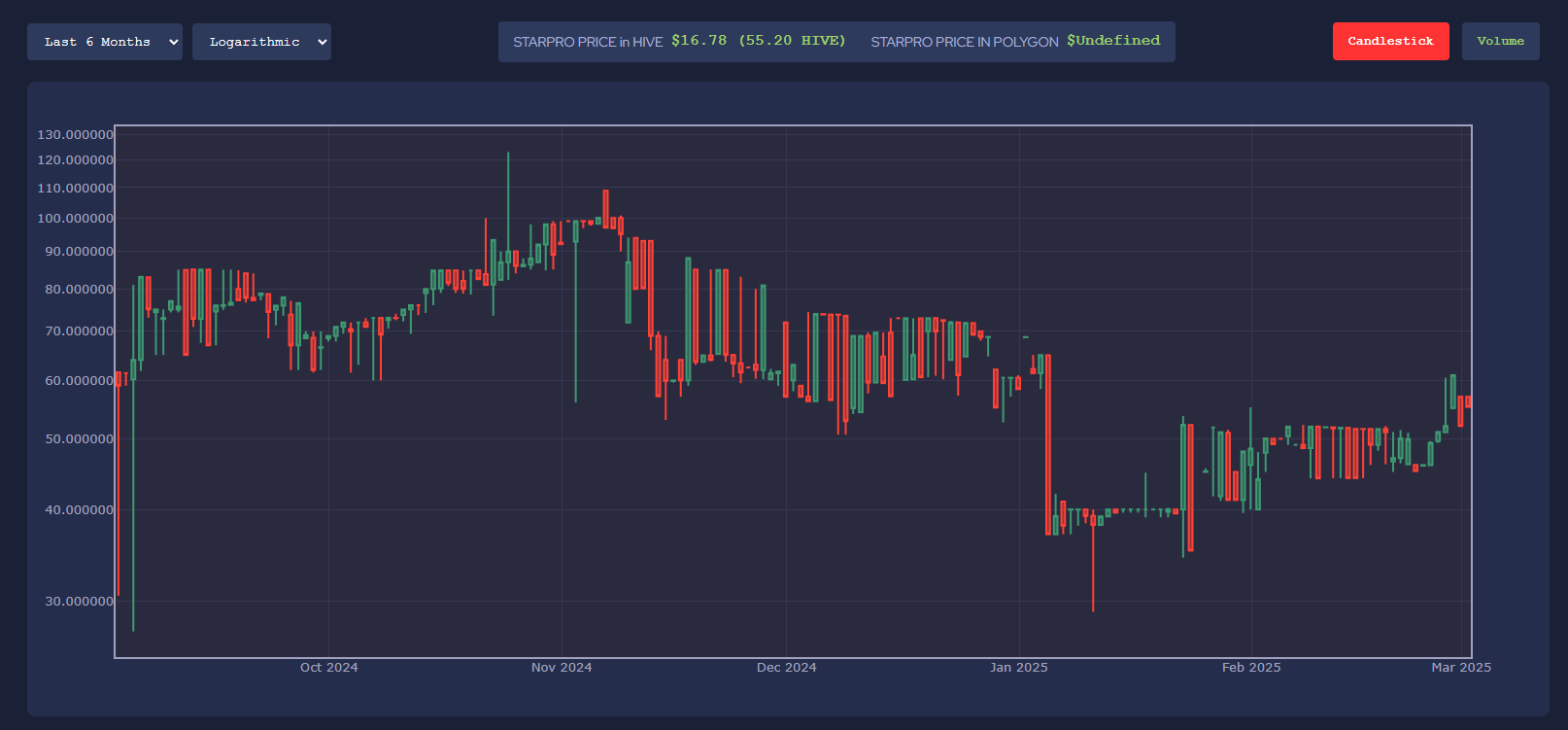Click the 30.000000 y-axis label
Screen dimensions: 1568x730
(79, 601)
